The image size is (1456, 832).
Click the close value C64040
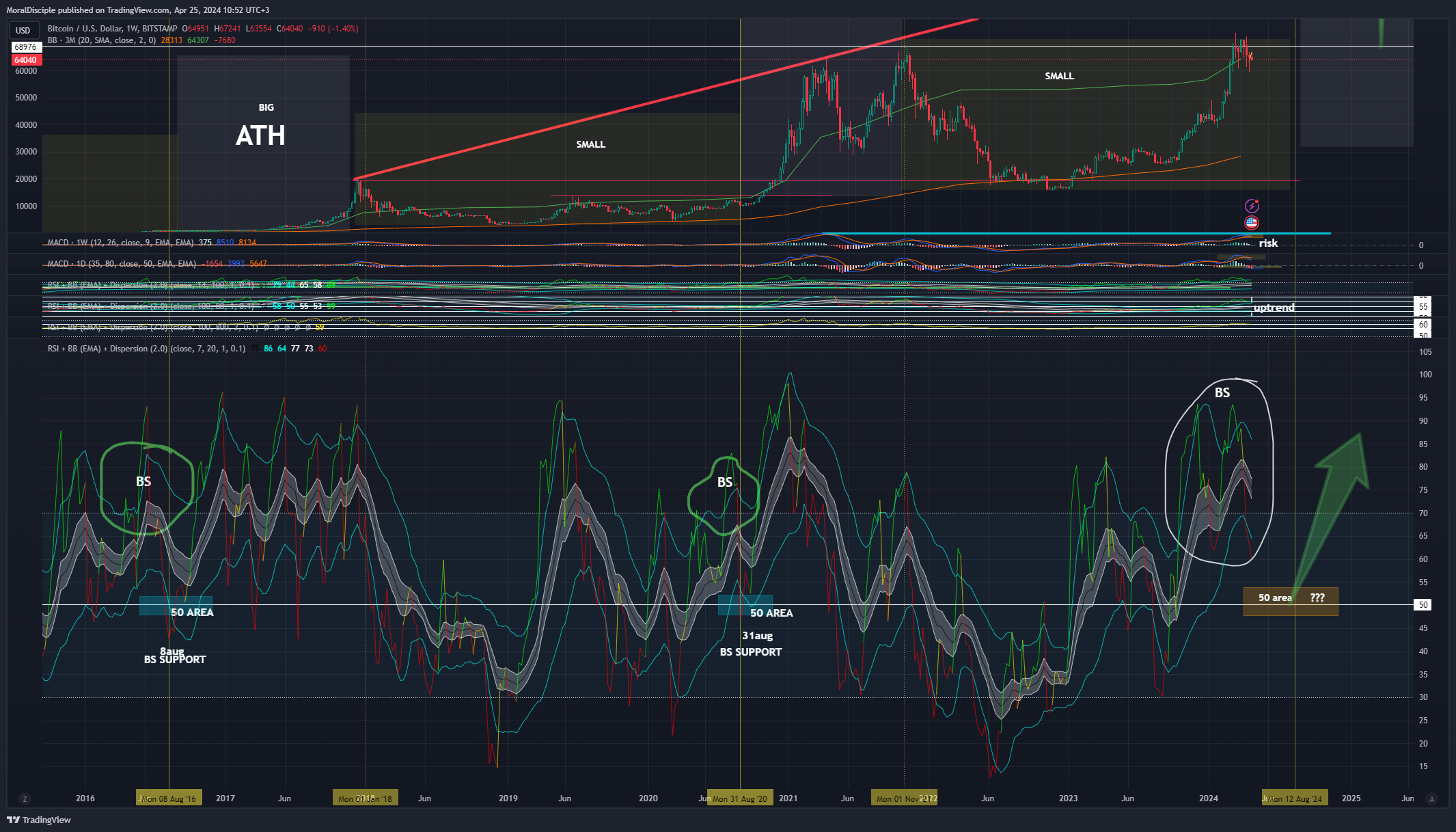click(290, 29)
